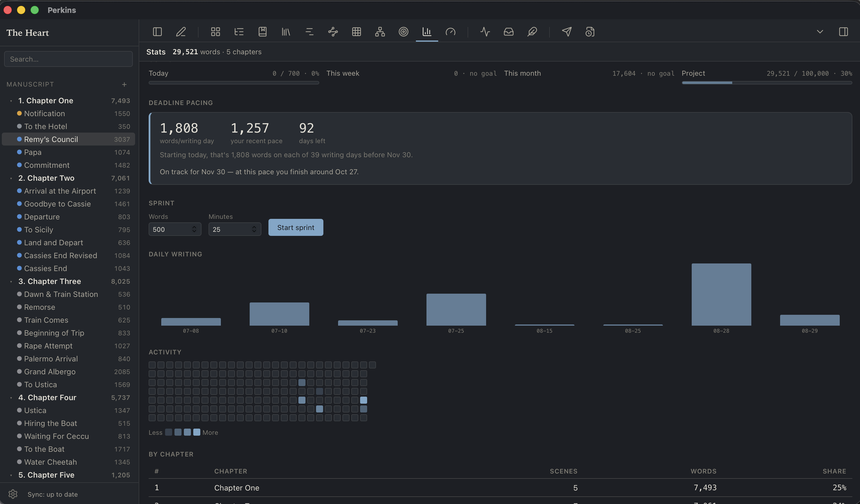Focus the sidebar Search field
This screenshot has height=504, width=860.
coord(69,59)
